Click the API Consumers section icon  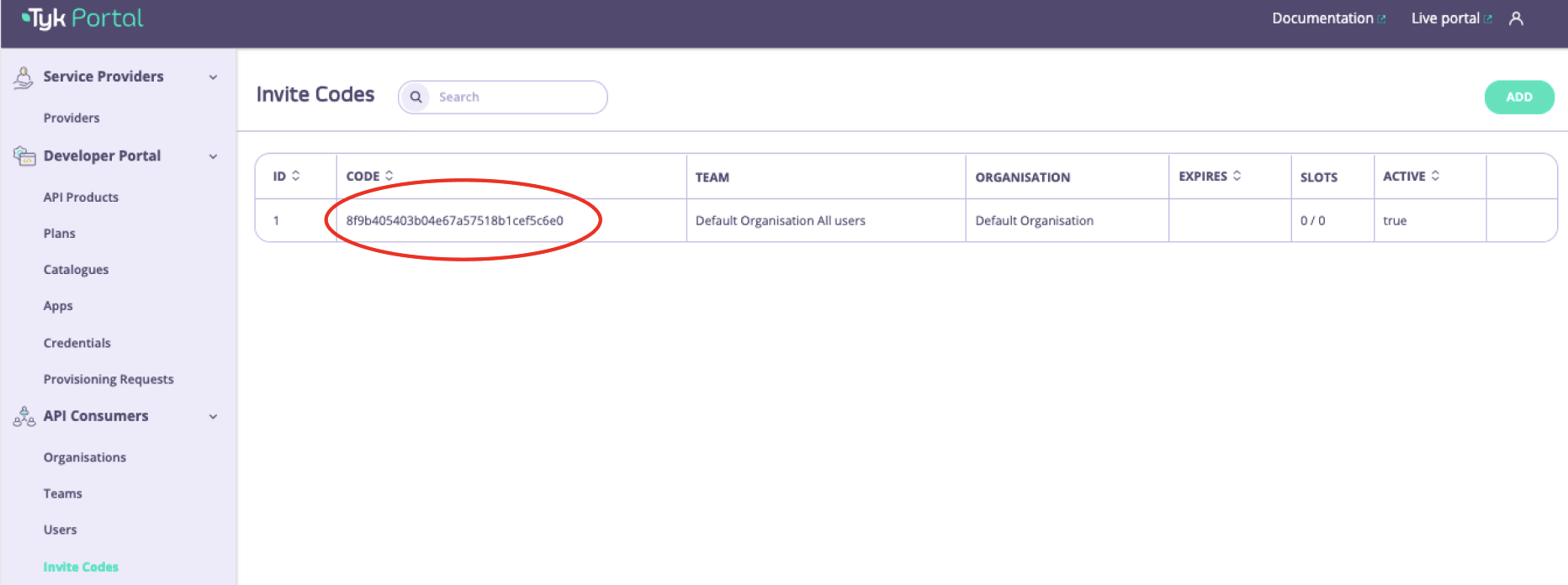(24, 416)
